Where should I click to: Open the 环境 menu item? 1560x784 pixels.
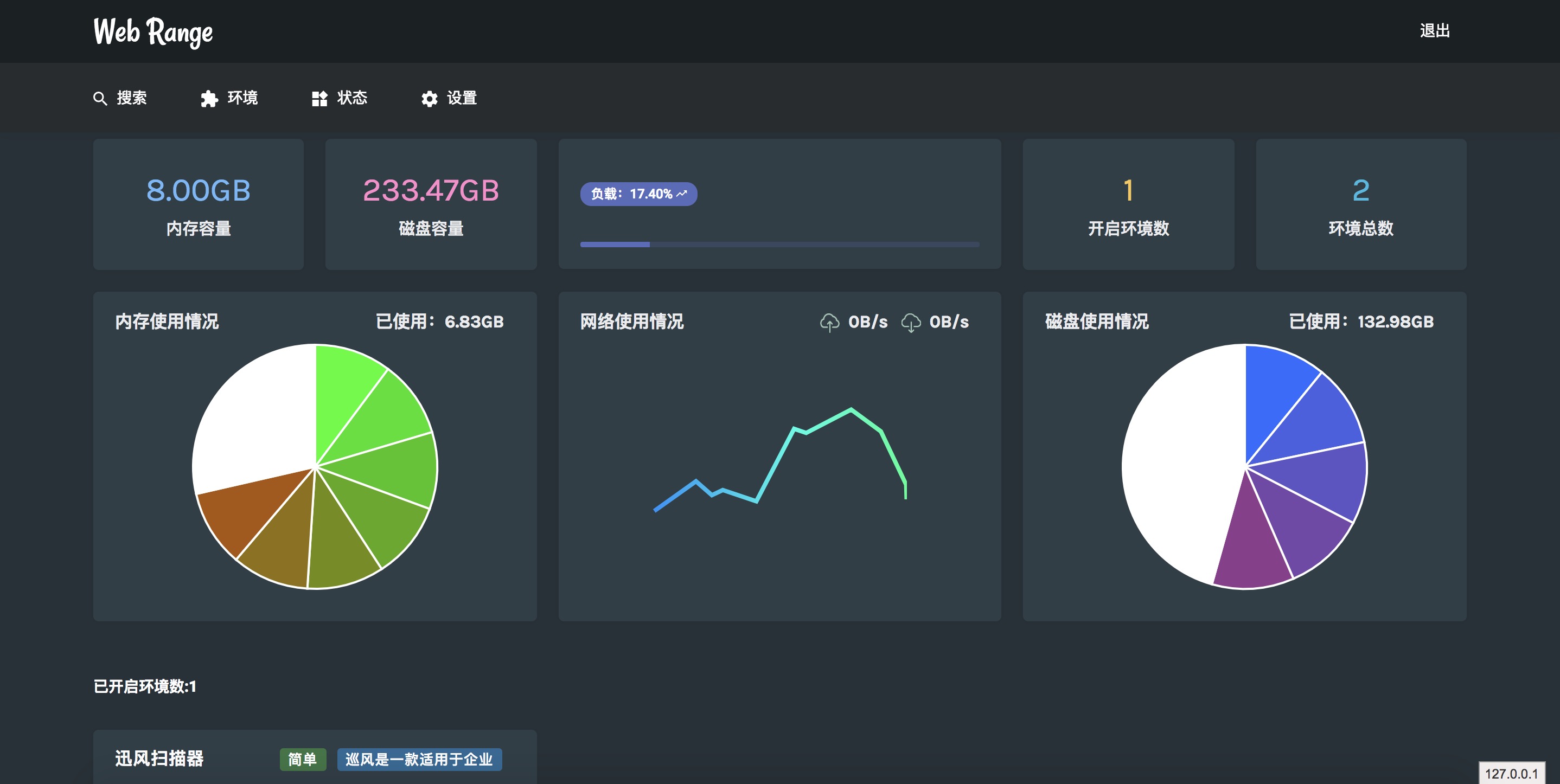242,98
